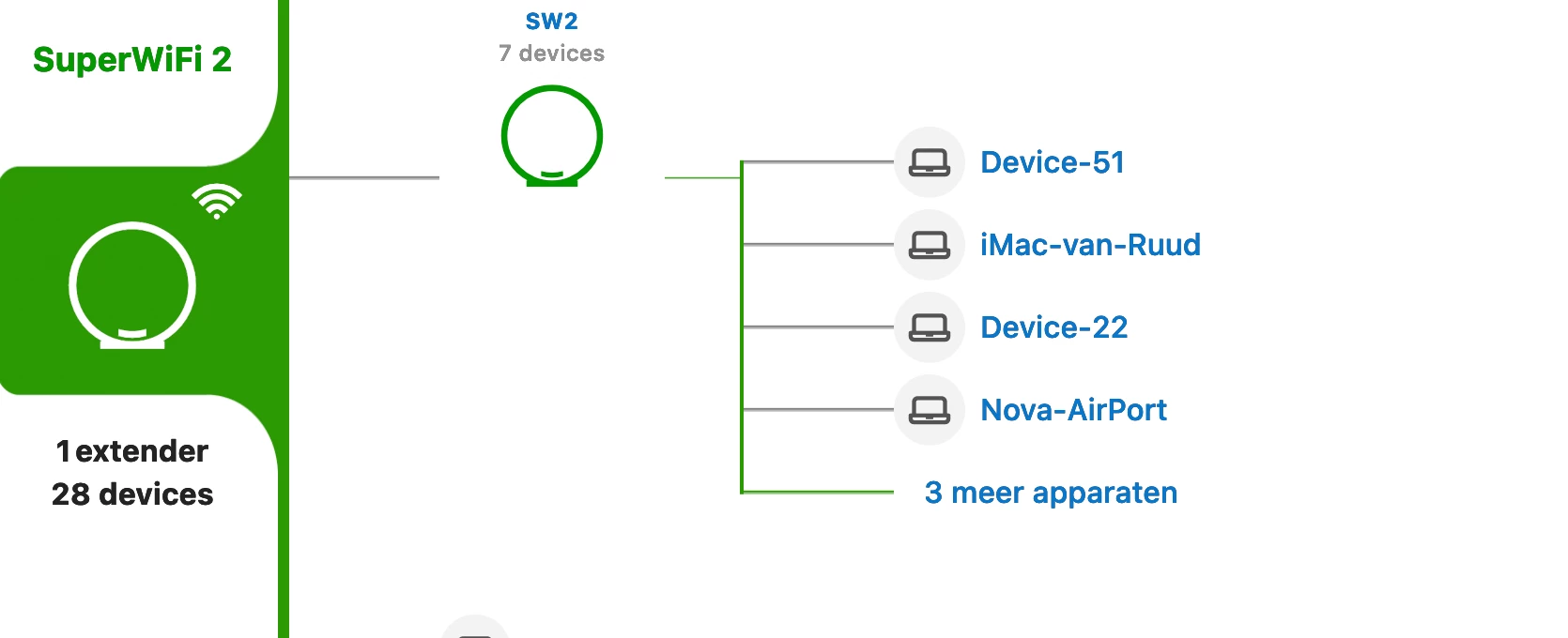
Task: Click the laptop icon beside Device-51
Action: 930,162
